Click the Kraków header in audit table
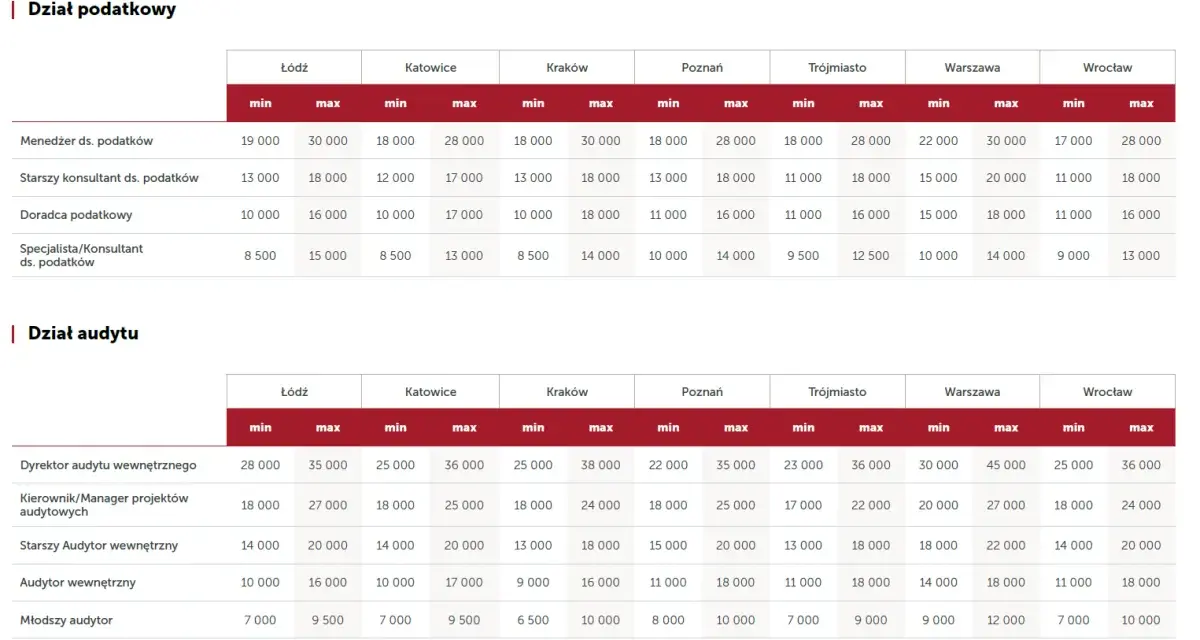Viewport: 1200px width, 640px height. pos(567,392)
